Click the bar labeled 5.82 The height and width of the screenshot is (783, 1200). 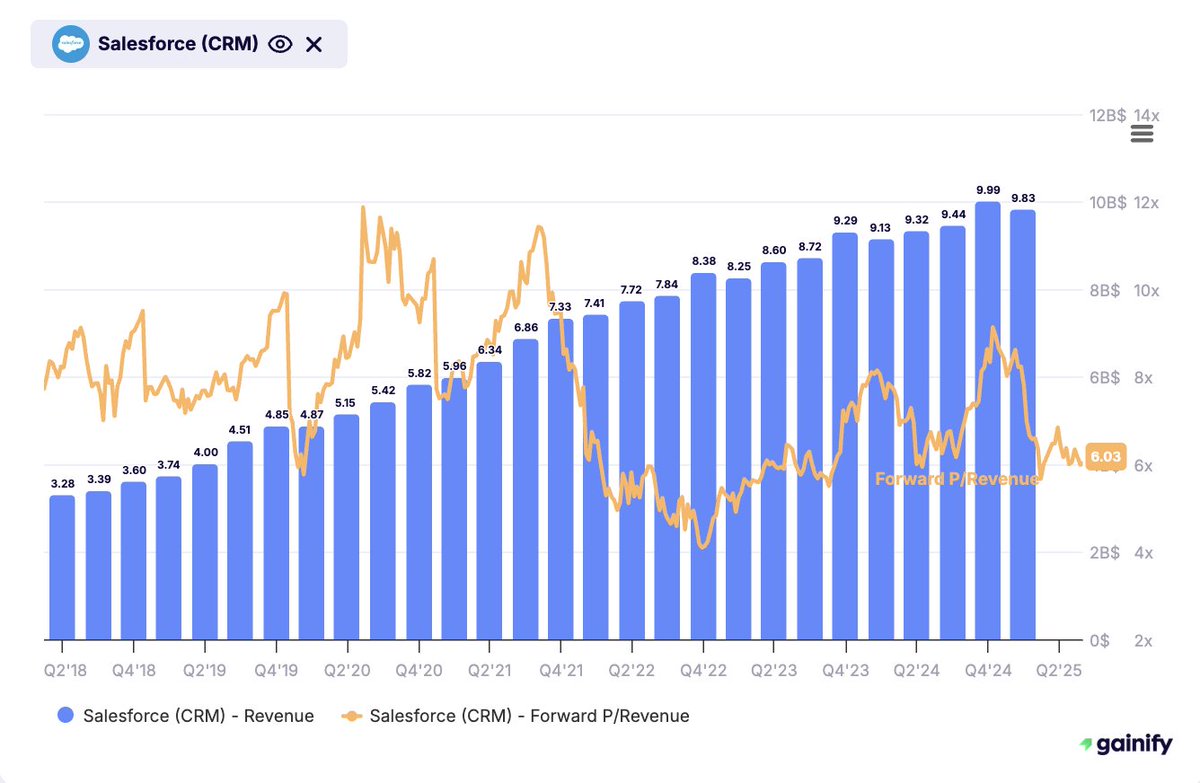click(418, 513)
